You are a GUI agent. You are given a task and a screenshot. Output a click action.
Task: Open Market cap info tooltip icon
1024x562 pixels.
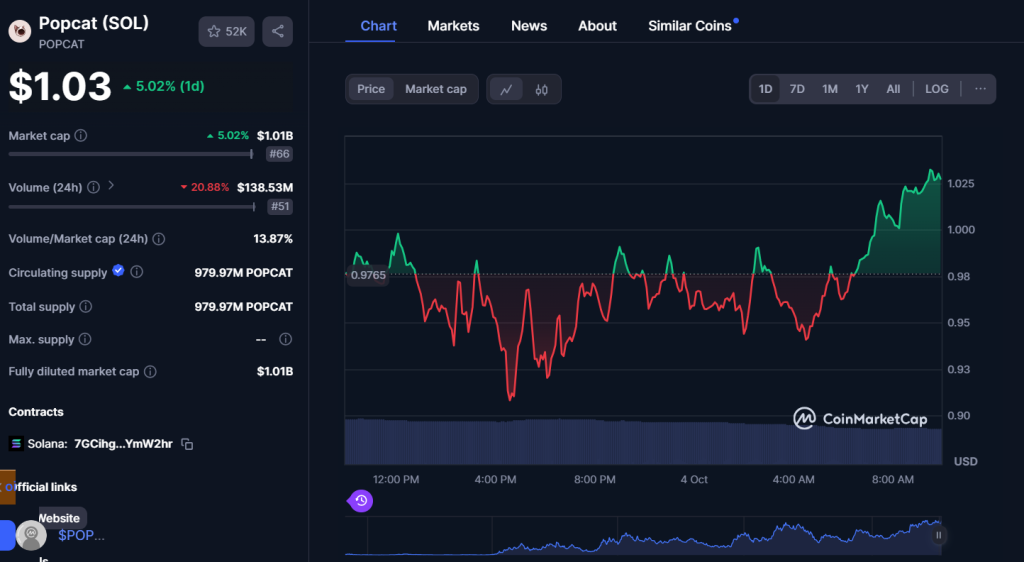coord(80,136)
